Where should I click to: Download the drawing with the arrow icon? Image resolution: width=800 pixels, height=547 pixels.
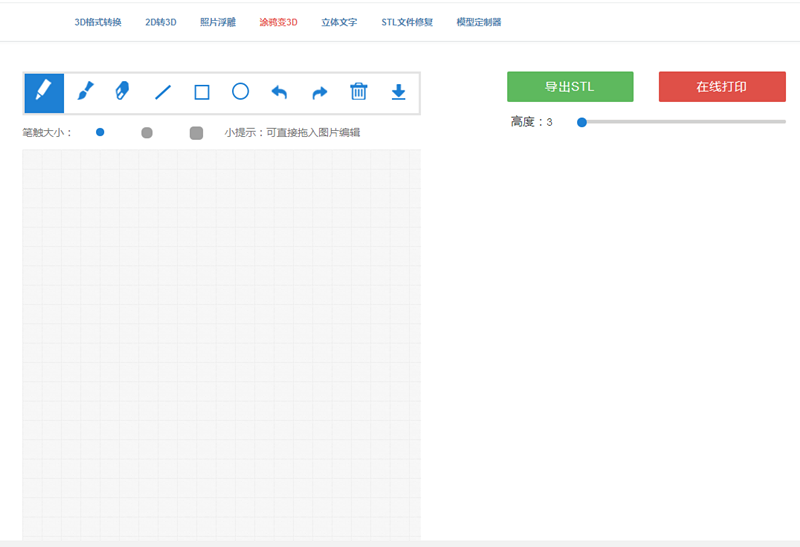[398, 92]
